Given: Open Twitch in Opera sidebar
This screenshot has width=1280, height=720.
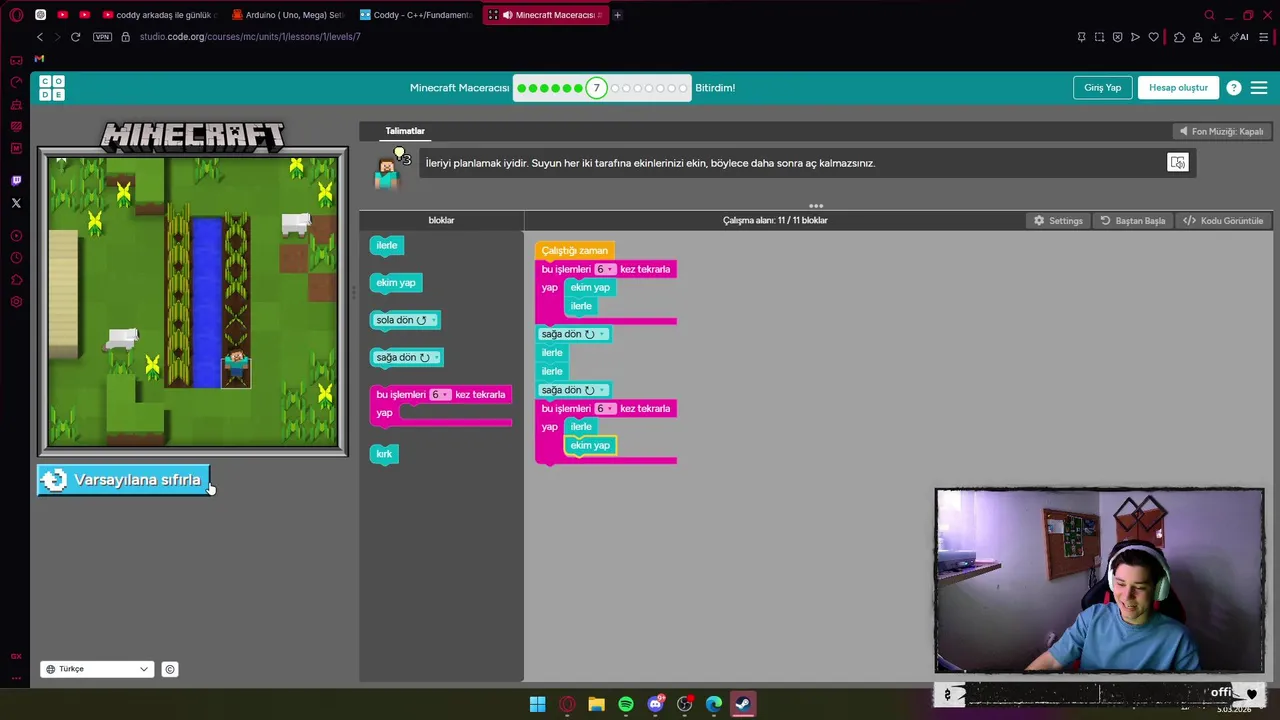Looking at the screenshot, I should (x=16, y=181).
